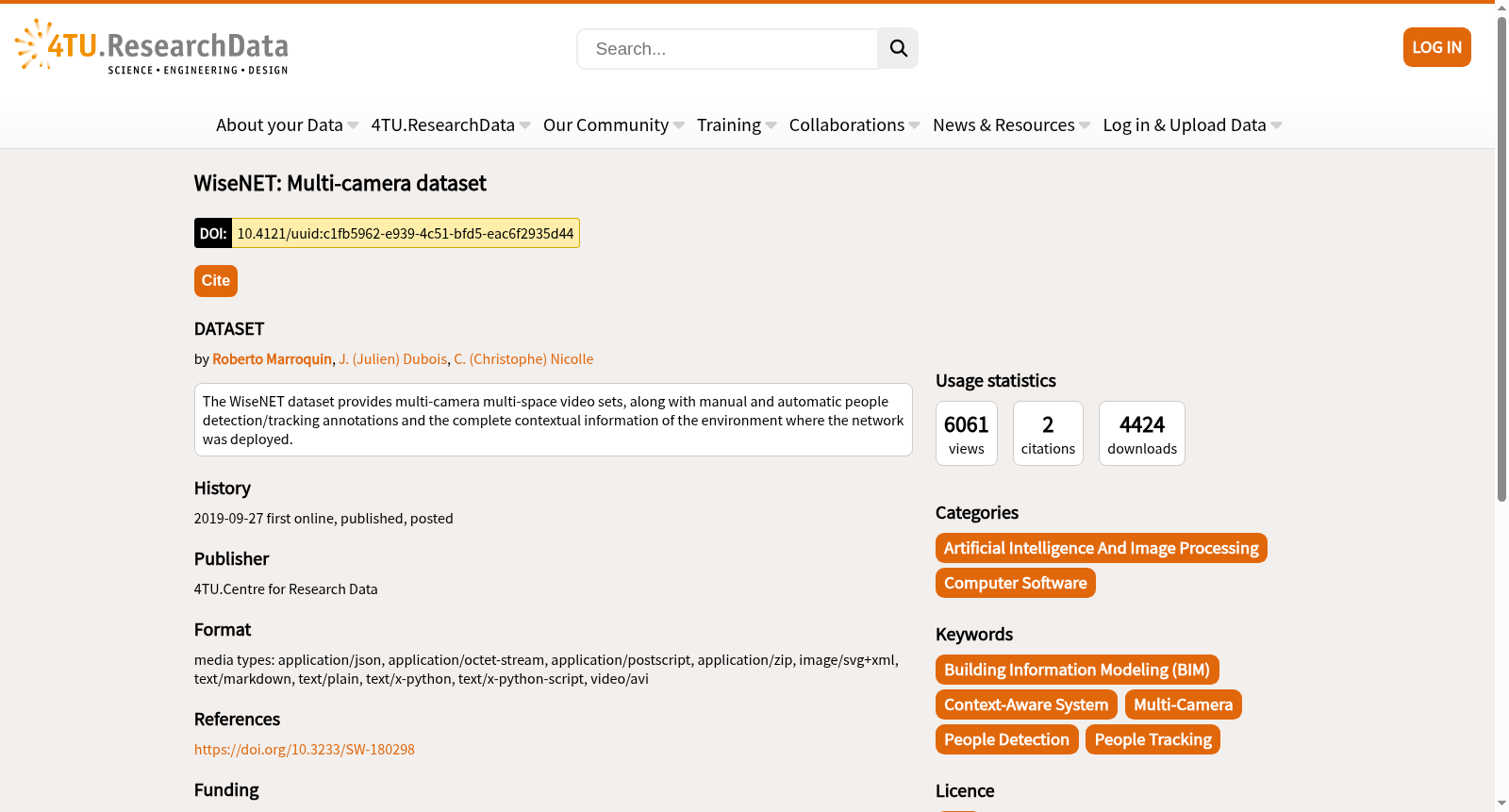
Task: Click the 4TU.ResearchData logo
Action: 152,46
